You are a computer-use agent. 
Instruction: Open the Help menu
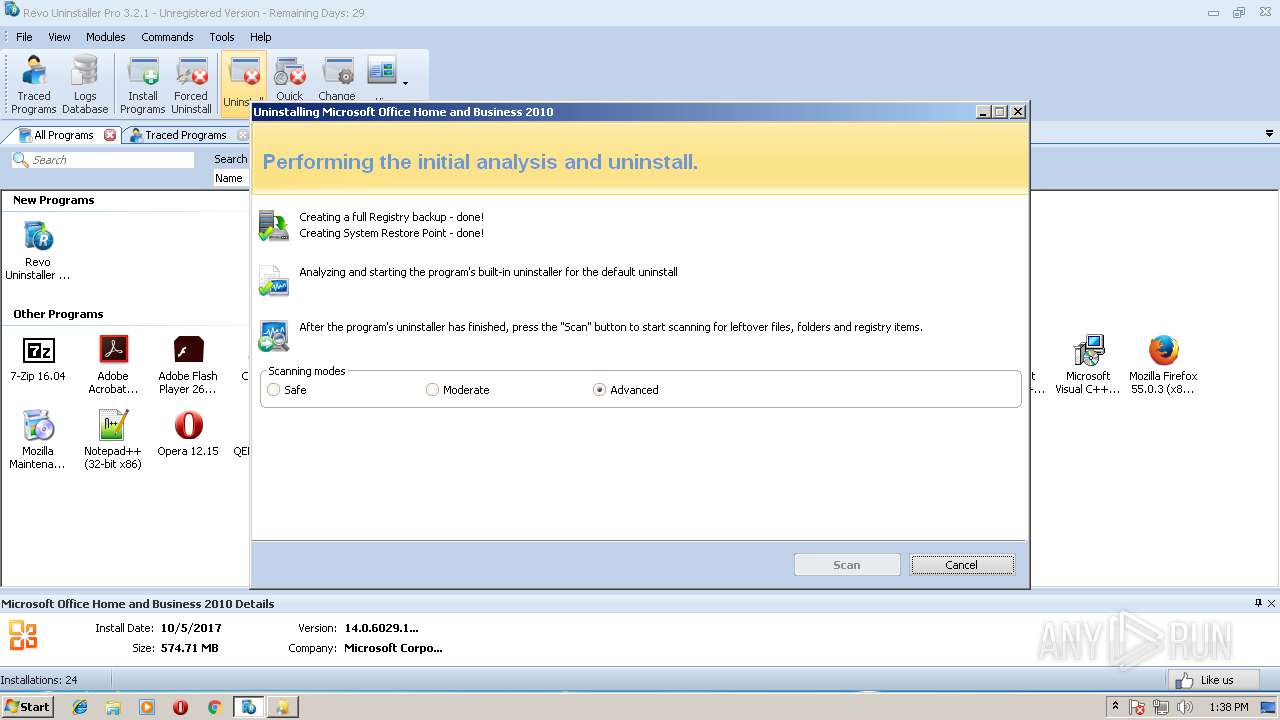[260, 37]
